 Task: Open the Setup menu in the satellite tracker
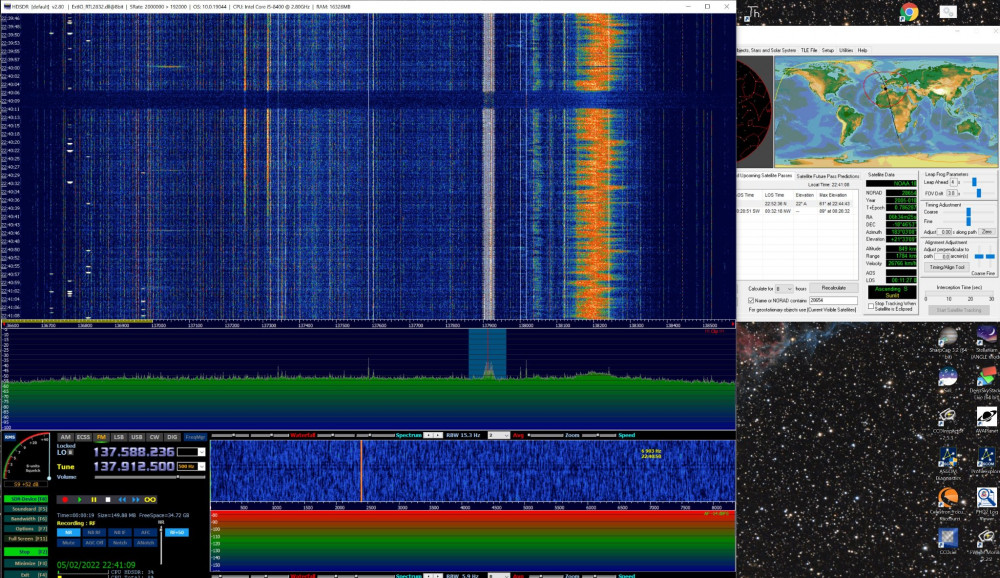828,50
